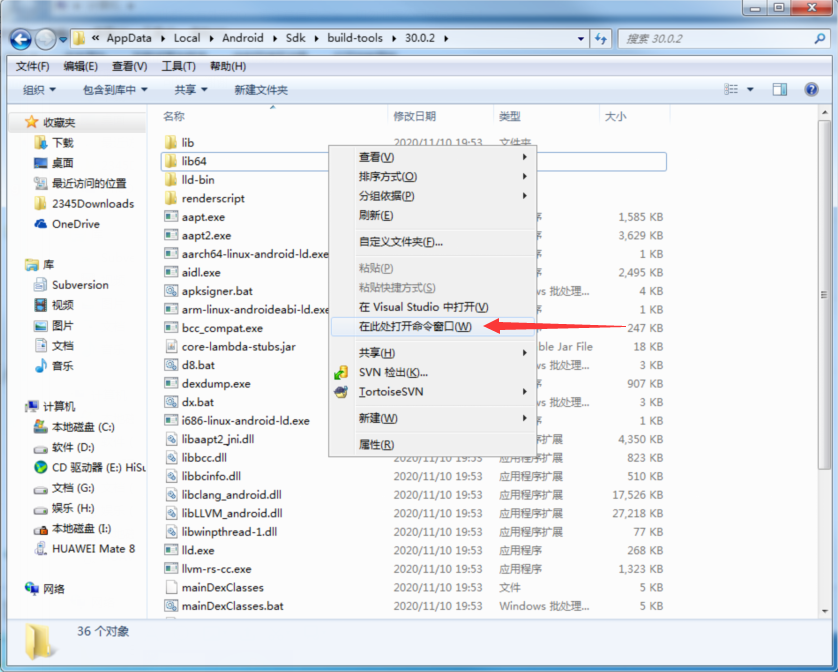838x672 pixels.
Task: Expand 新建(W) submenu
Action: click(x=433, y=418)
